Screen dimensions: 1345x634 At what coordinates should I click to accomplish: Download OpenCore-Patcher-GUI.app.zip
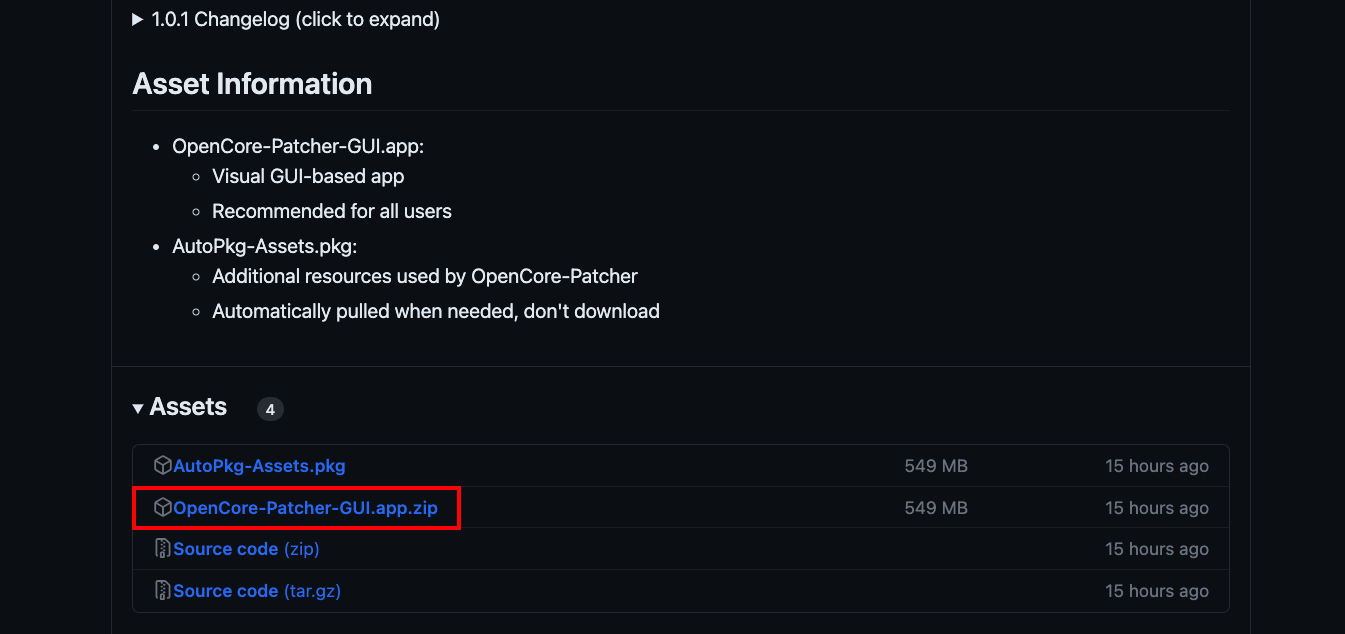[305, 508]
